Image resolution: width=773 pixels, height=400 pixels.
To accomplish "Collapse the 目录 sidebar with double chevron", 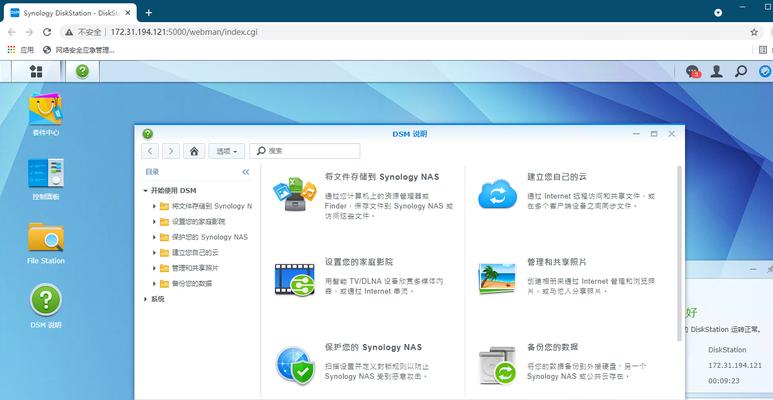I will tap(246, 172).
